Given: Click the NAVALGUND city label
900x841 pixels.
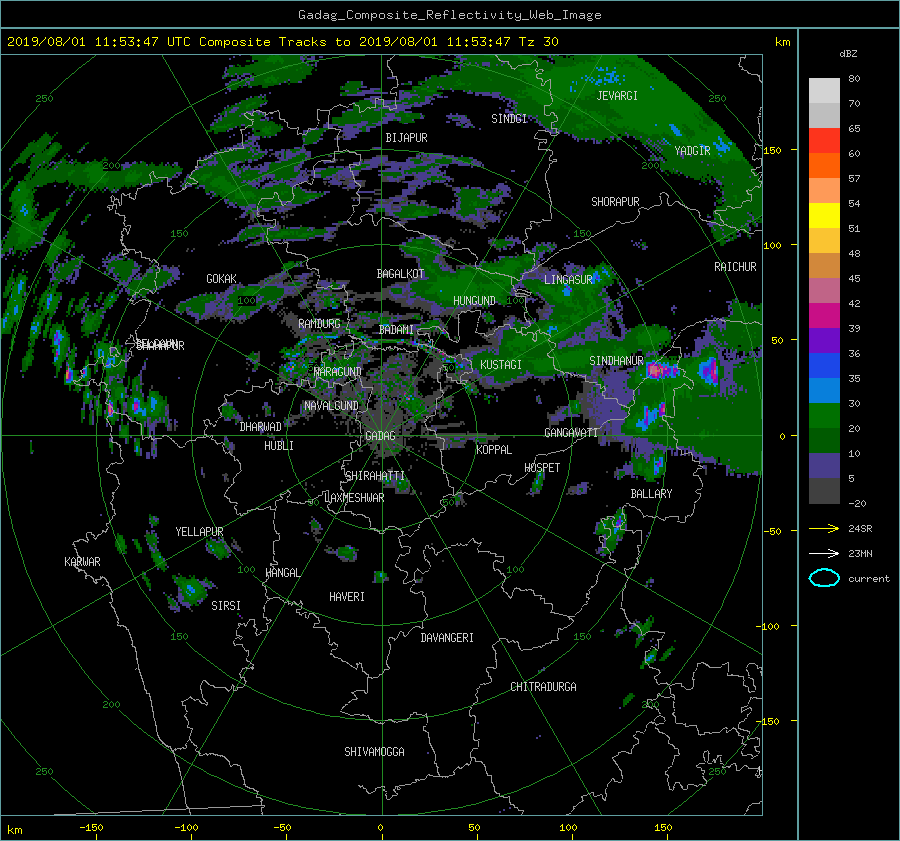Looking at the screenshot, I should tap(331, 406).
